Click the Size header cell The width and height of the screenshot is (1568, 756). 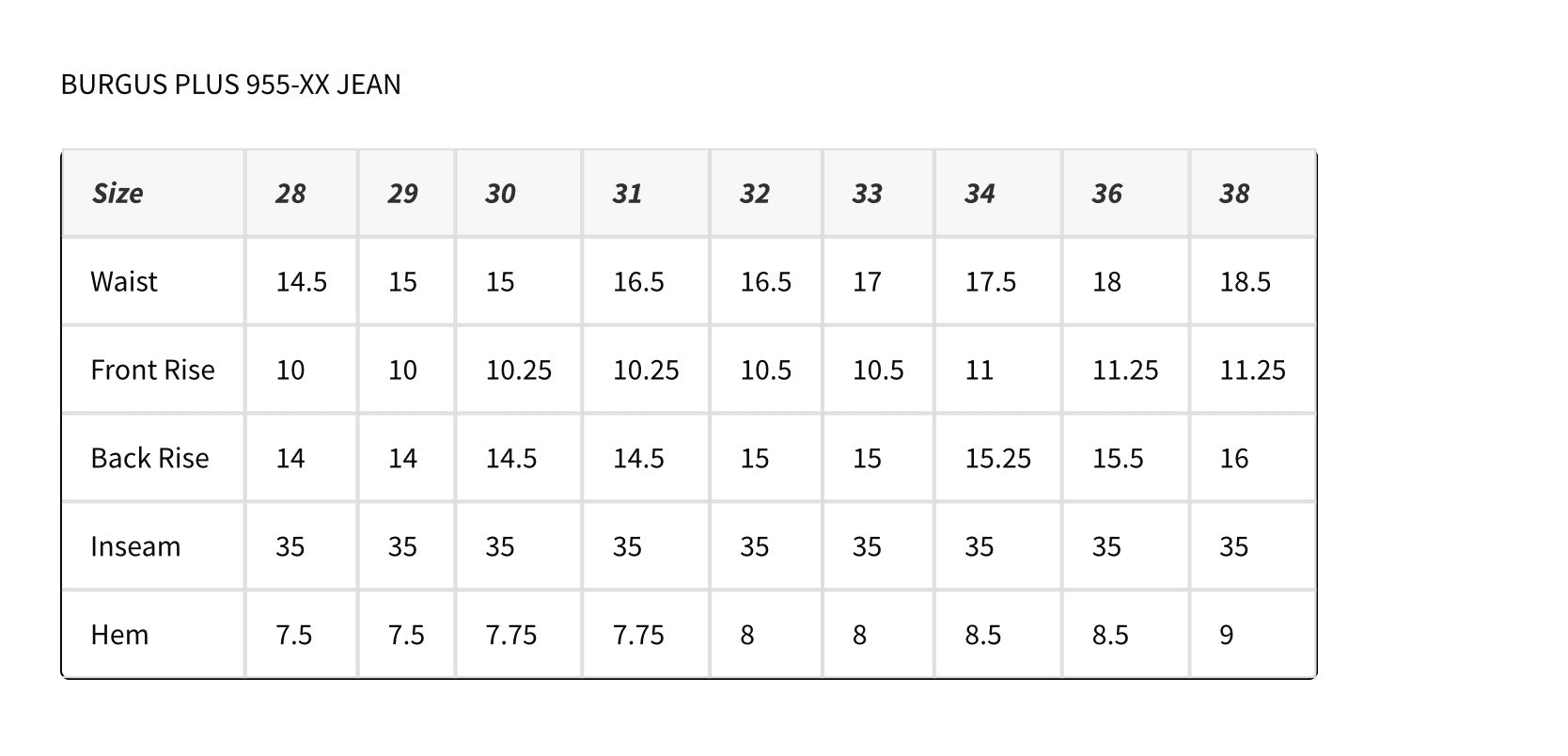(x=118, y=194)
